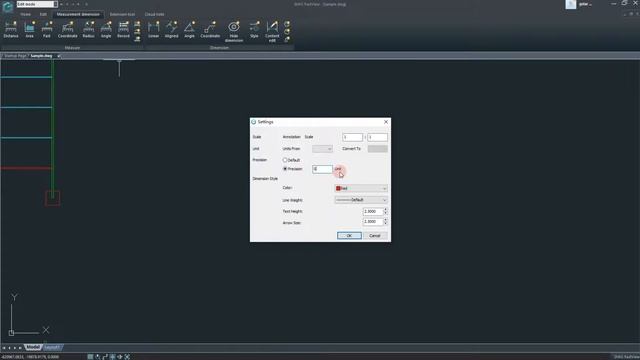This screenshot has height=360, width=640.
Task: Open the dimension Style tool
Action: [x=254, y=30]
